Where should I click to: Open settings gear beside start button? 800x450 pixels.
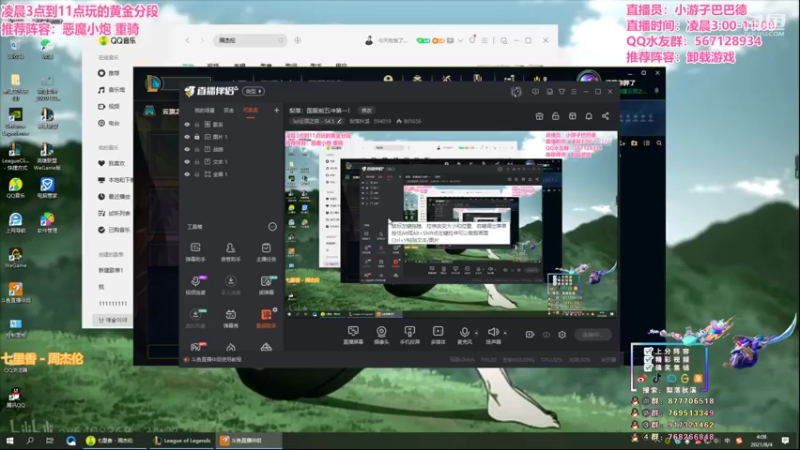coord(562,335)
